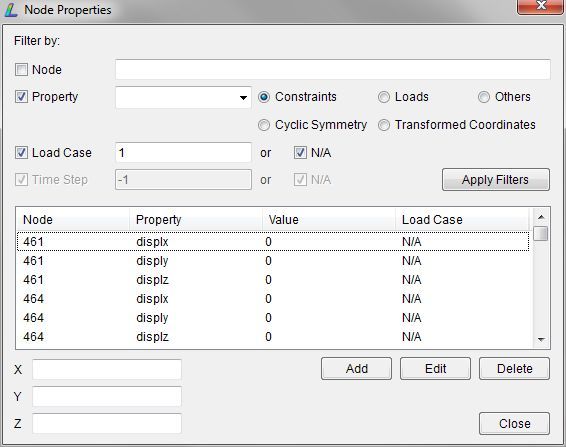Click the table scrollbar thumb

tap(541, 233)
